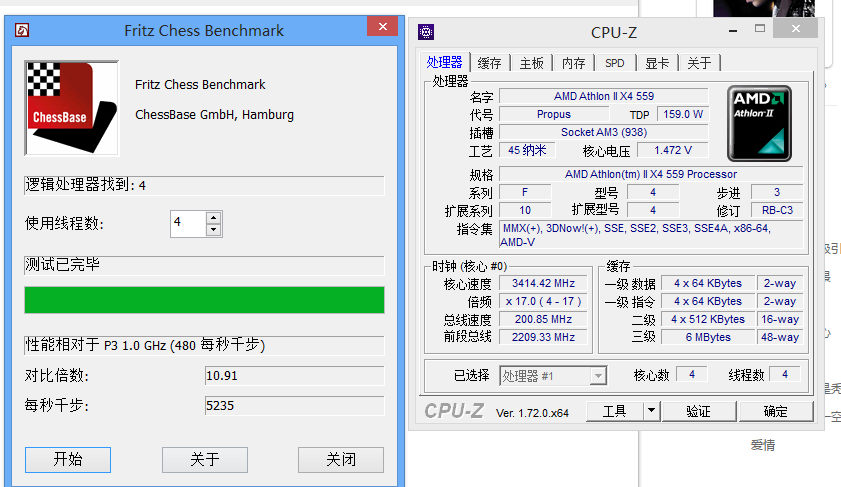The height and width of the screenshot is (487, 841).
Task: Click the multiplier value x 17.0 ( 4 - 17 )
Action: [x=543, y=301]
